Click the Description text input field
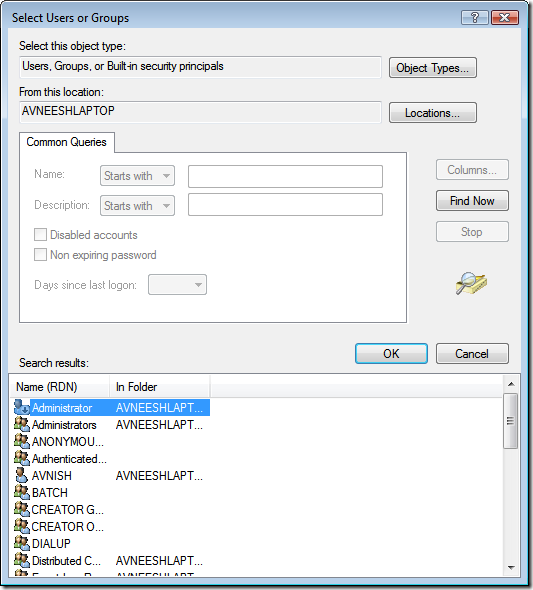This screenshot has height=590, width=533. 285,205
